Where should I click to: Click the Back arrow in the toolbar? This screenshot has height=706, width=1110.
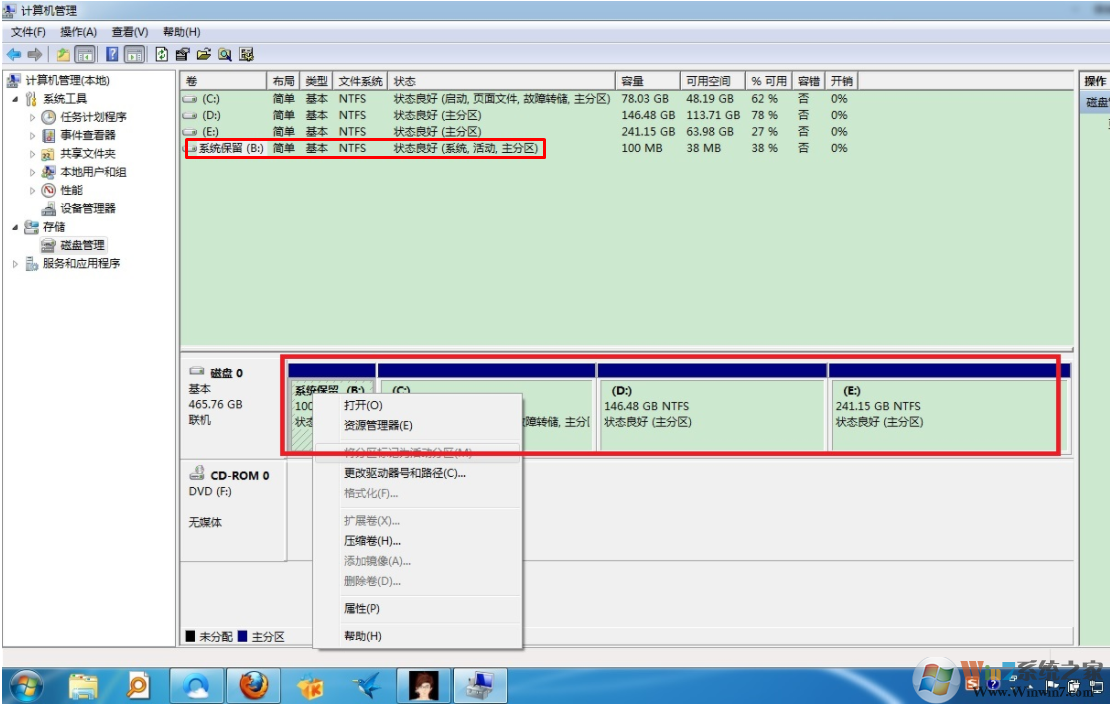click(14, 54)
